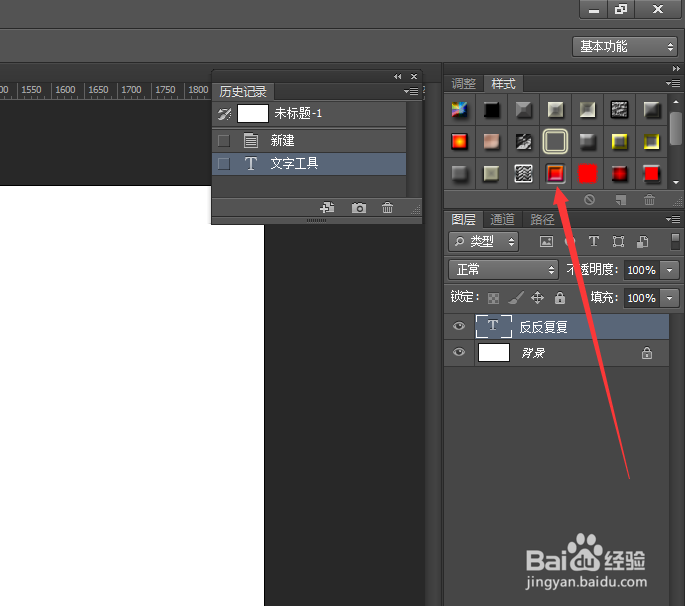Close the History panel
The width and height of the screenshot is (685, 606).
[414, 76]
